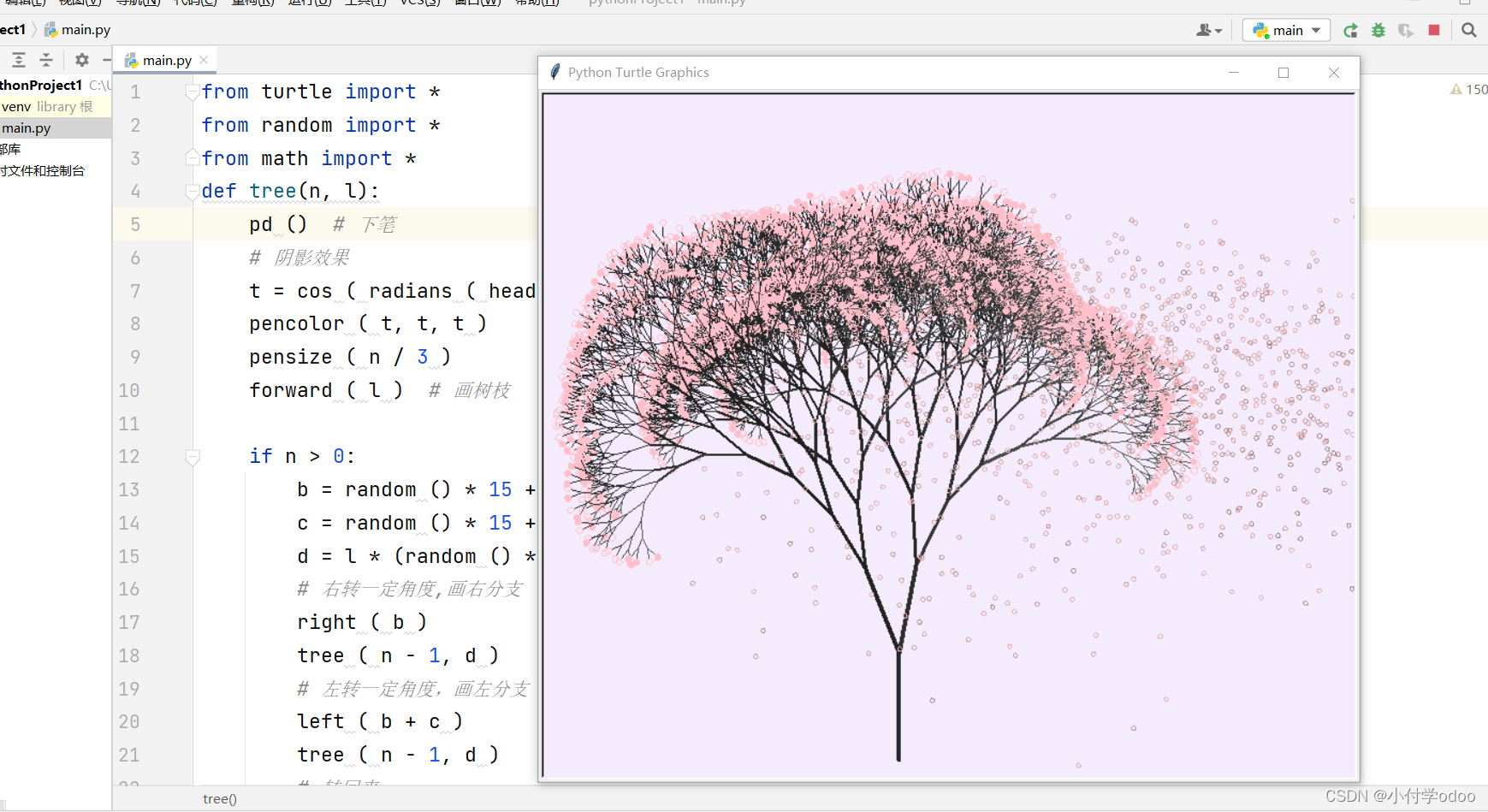Click comment '# 右转一定角度,画右分支' on line 16
Image resolution: width=1488 pixels, height=812 pixels.
(x=410, y=589)
